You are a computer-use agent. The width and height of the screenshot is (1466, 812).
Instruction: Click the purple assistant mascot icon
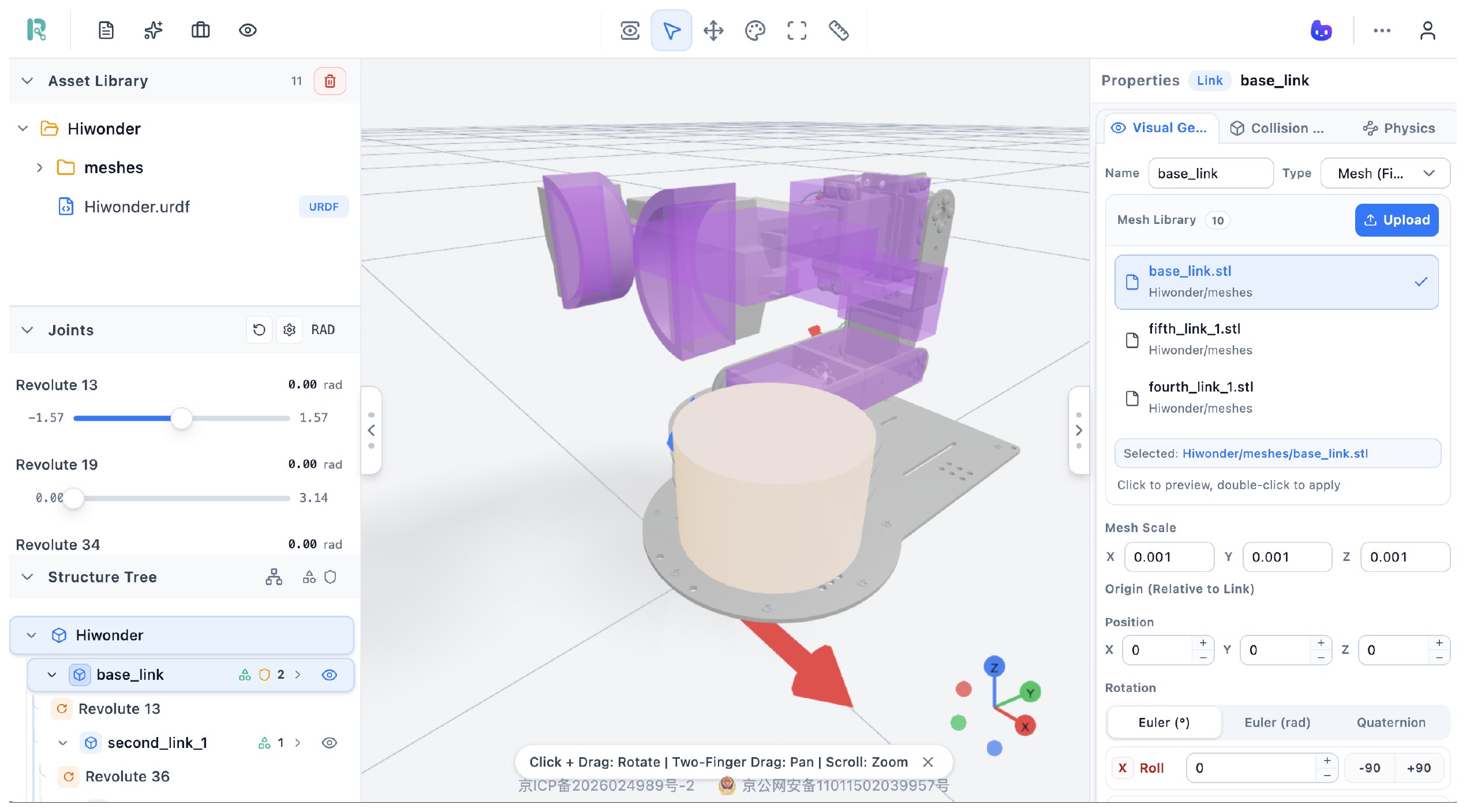(x=1321, y=31)
